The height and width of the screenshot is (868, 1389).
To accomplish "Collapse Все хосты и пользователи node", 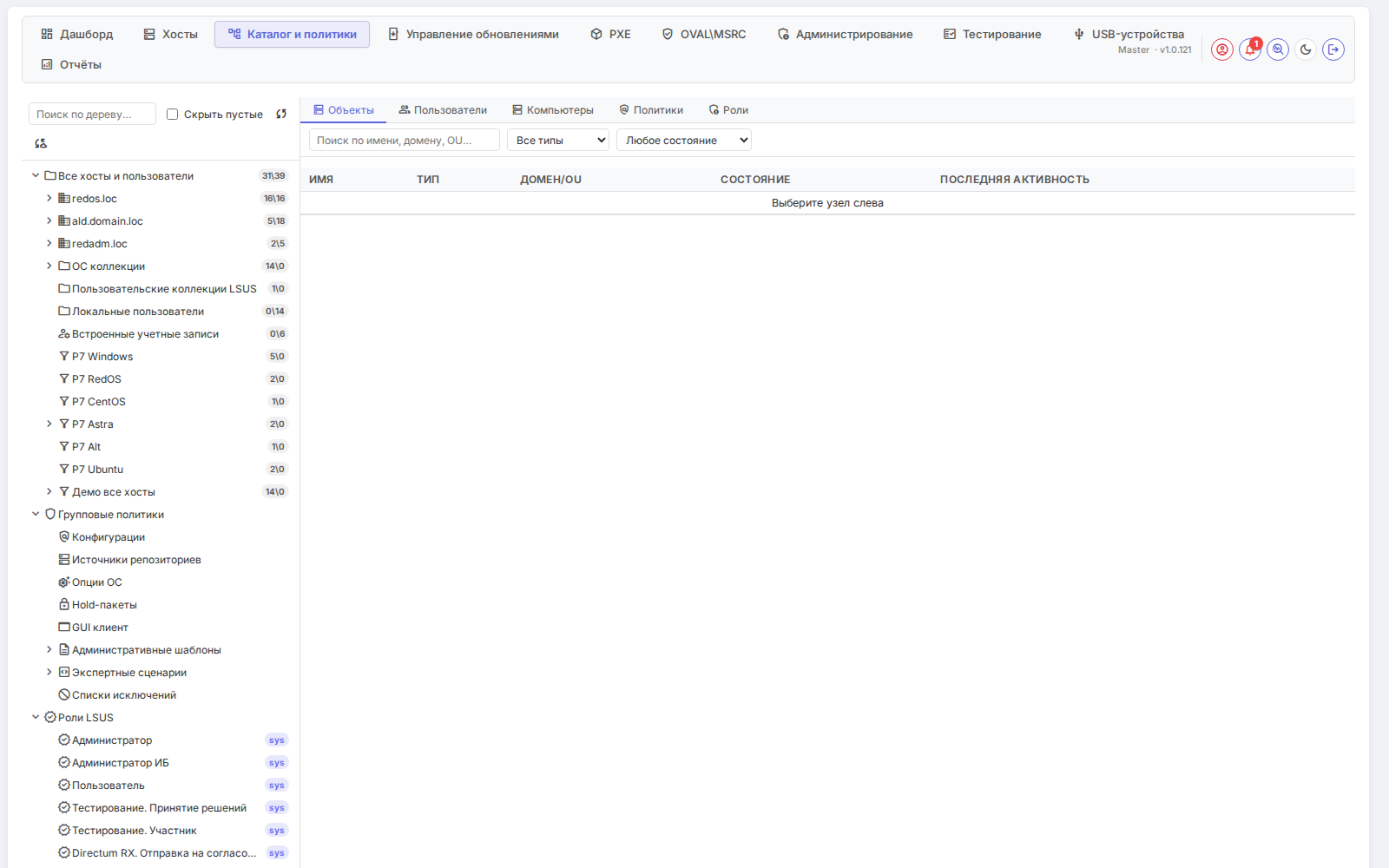I will pos(36,175).
